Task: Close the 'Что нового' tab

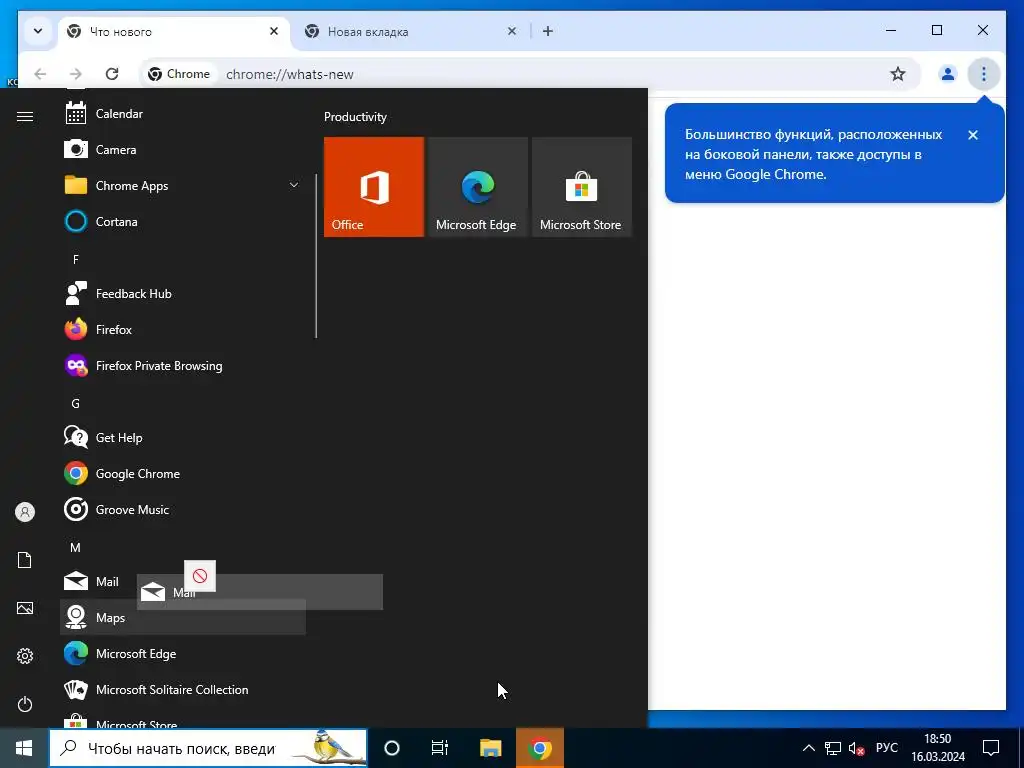Action: 274,31
